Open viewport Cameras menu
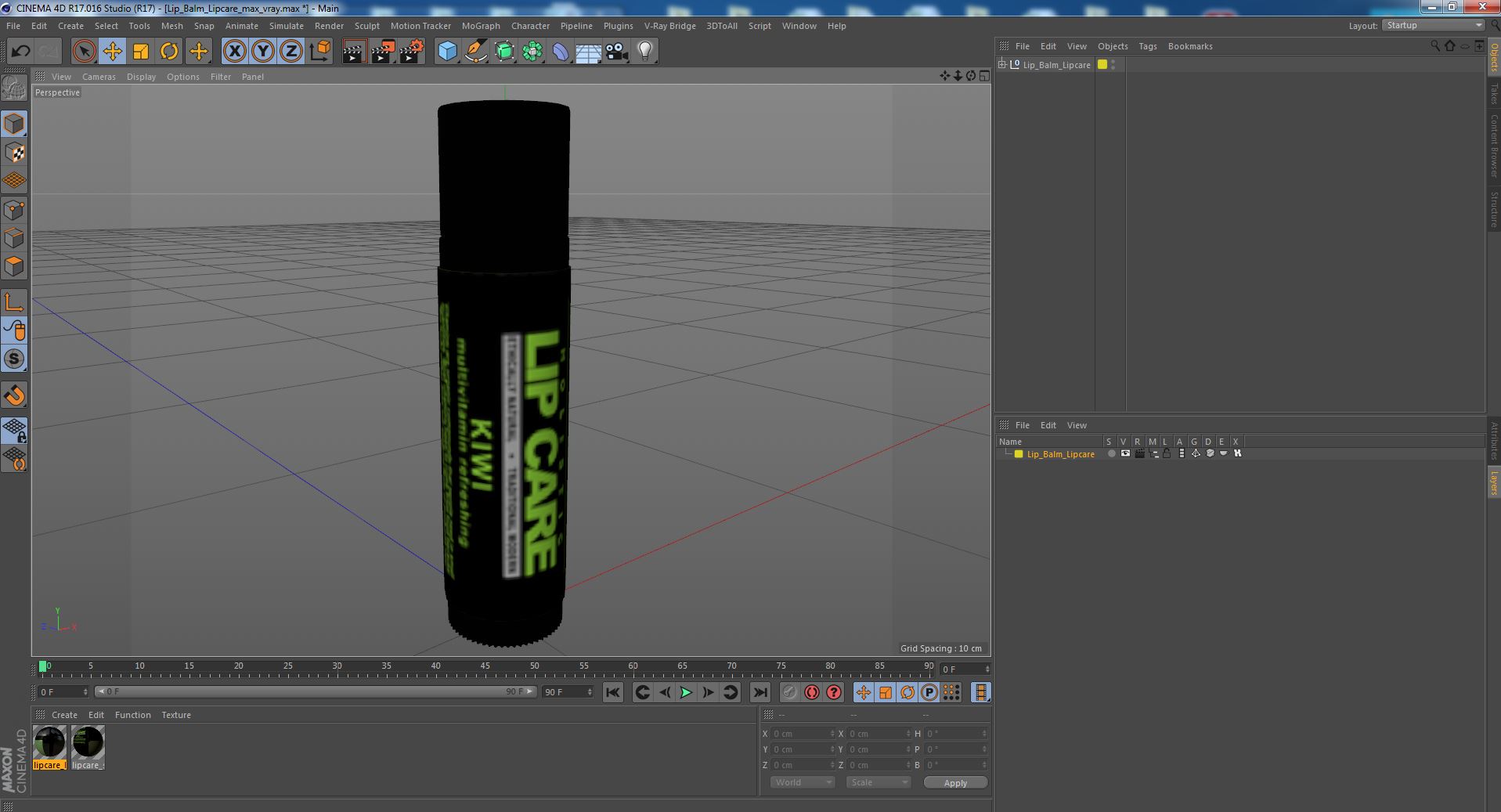The image size is (1501, 812). (x=99, y=77)
